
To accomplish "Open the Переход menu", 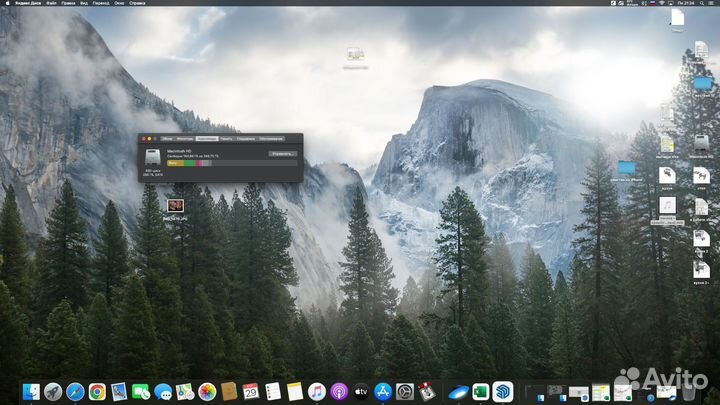I will coord(101,3).
